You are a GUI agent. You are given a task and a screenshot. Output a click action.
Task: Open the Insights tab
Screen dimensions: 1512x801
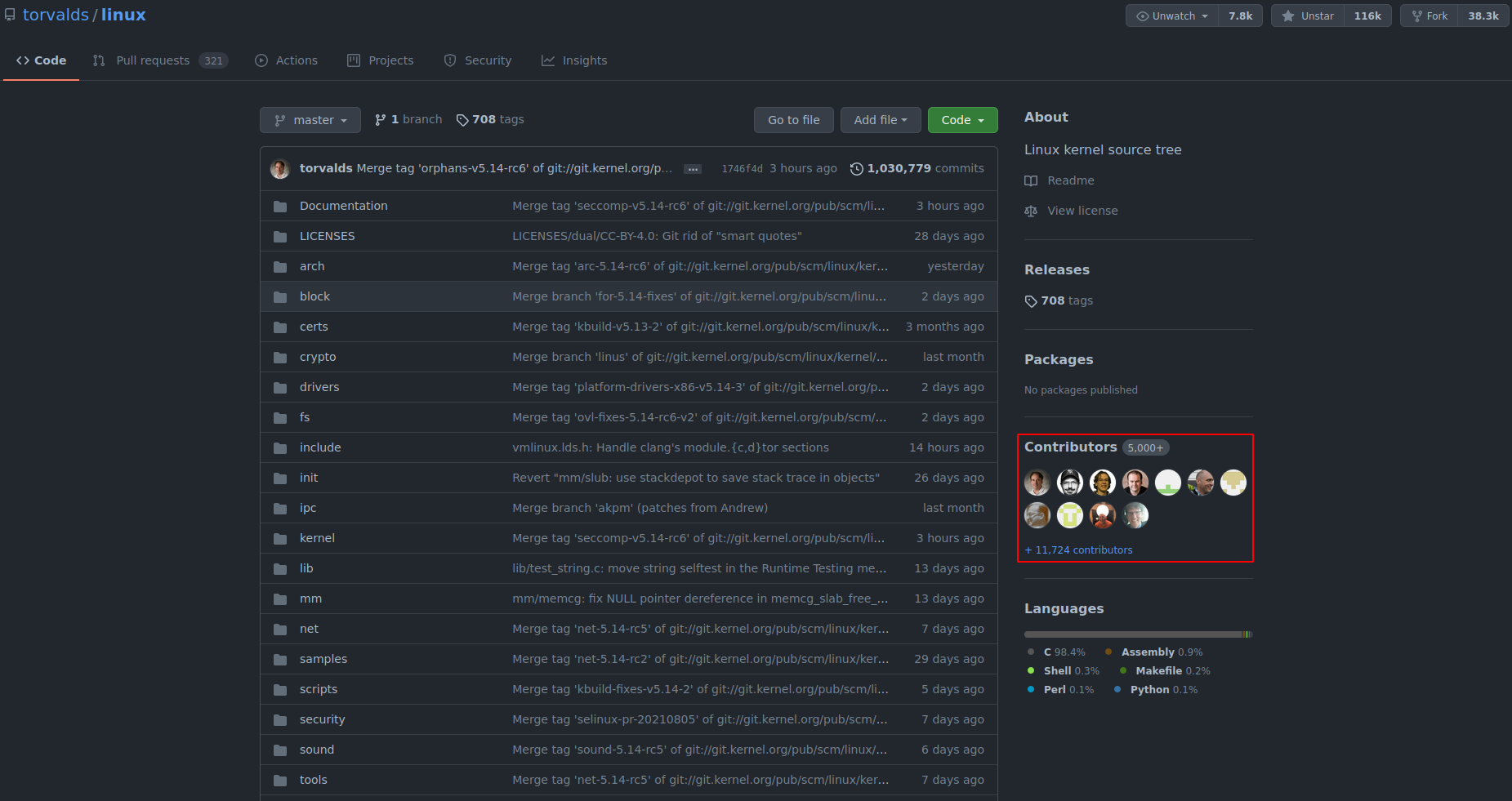coord(574,60)
